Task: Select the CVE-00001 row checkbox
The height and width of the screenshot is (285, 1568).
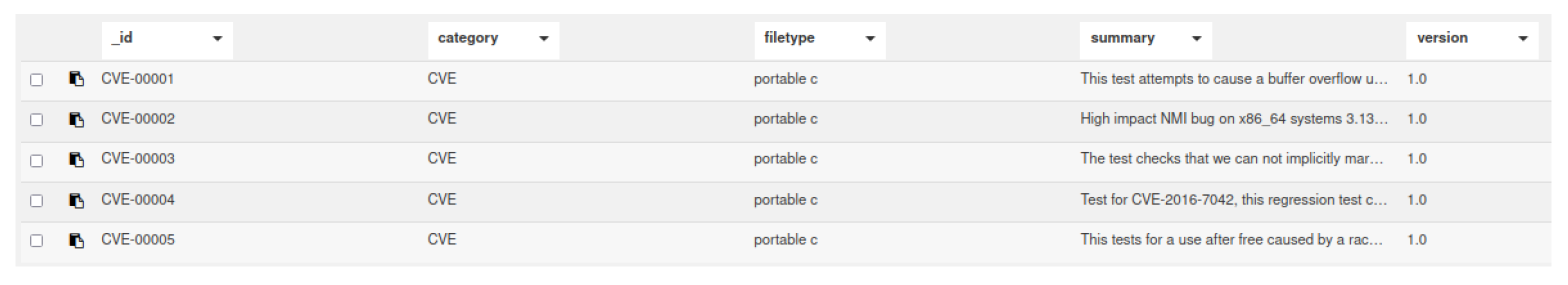Action: [36, 80]
